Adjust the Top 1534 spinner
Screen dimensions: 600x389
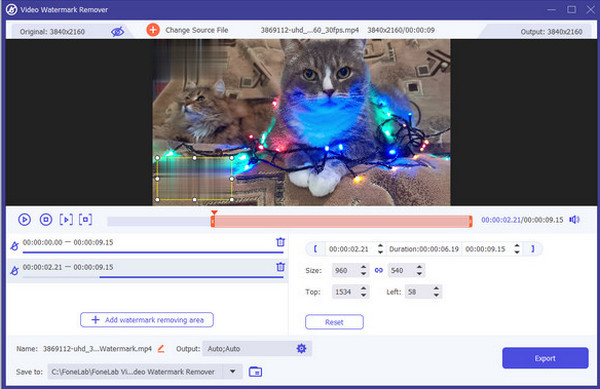(364, 292)
